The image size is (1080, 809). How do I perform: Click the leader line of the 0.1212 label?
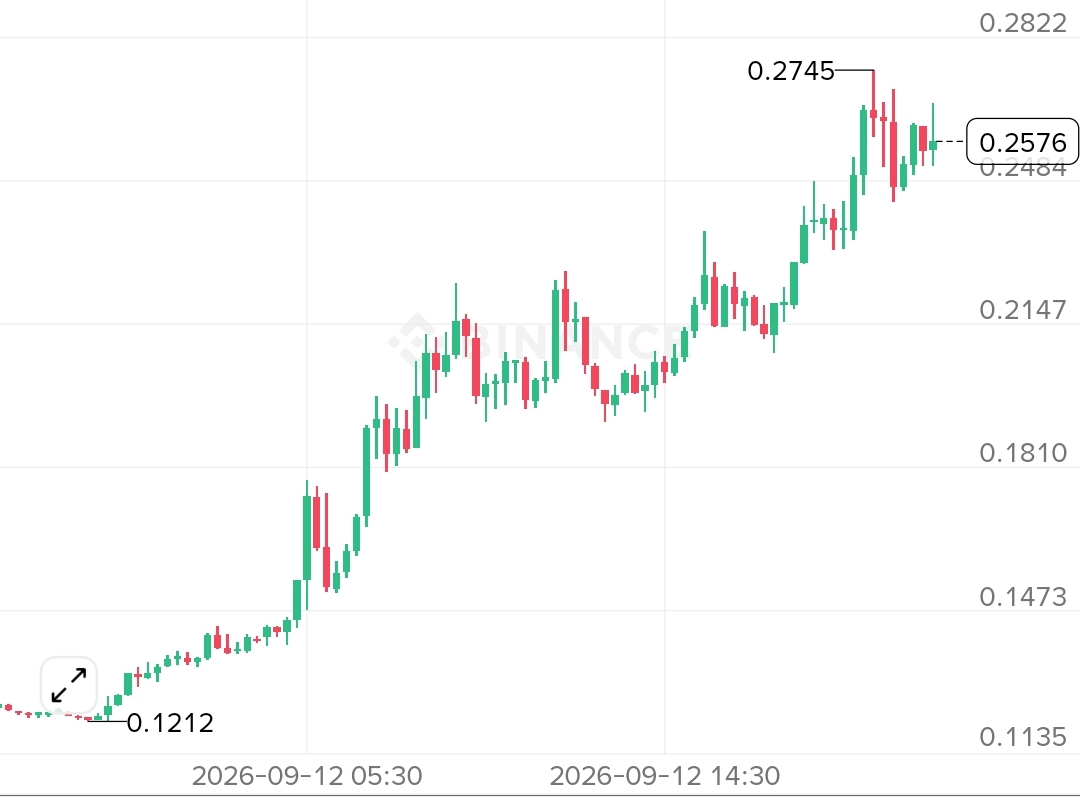pos(108,721)
